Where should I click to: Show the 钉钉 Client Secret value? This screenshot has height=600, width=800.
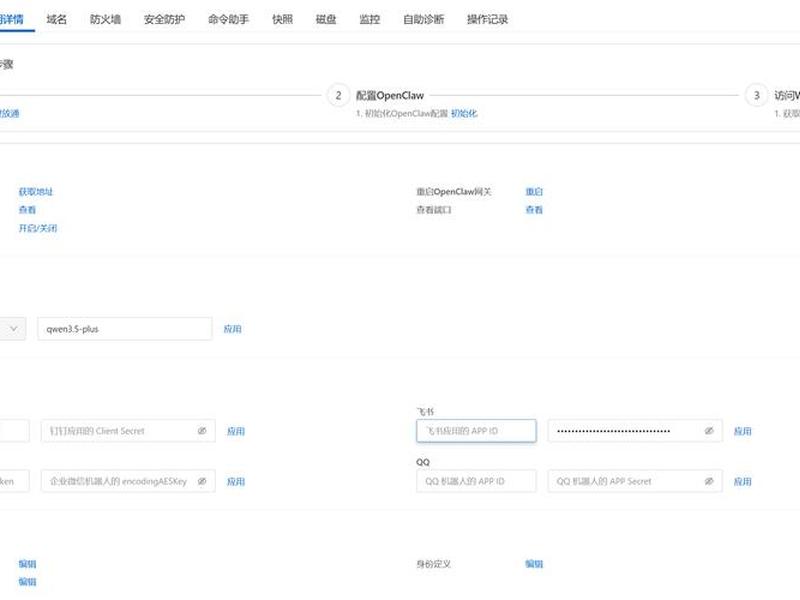(x=202, y=431)
